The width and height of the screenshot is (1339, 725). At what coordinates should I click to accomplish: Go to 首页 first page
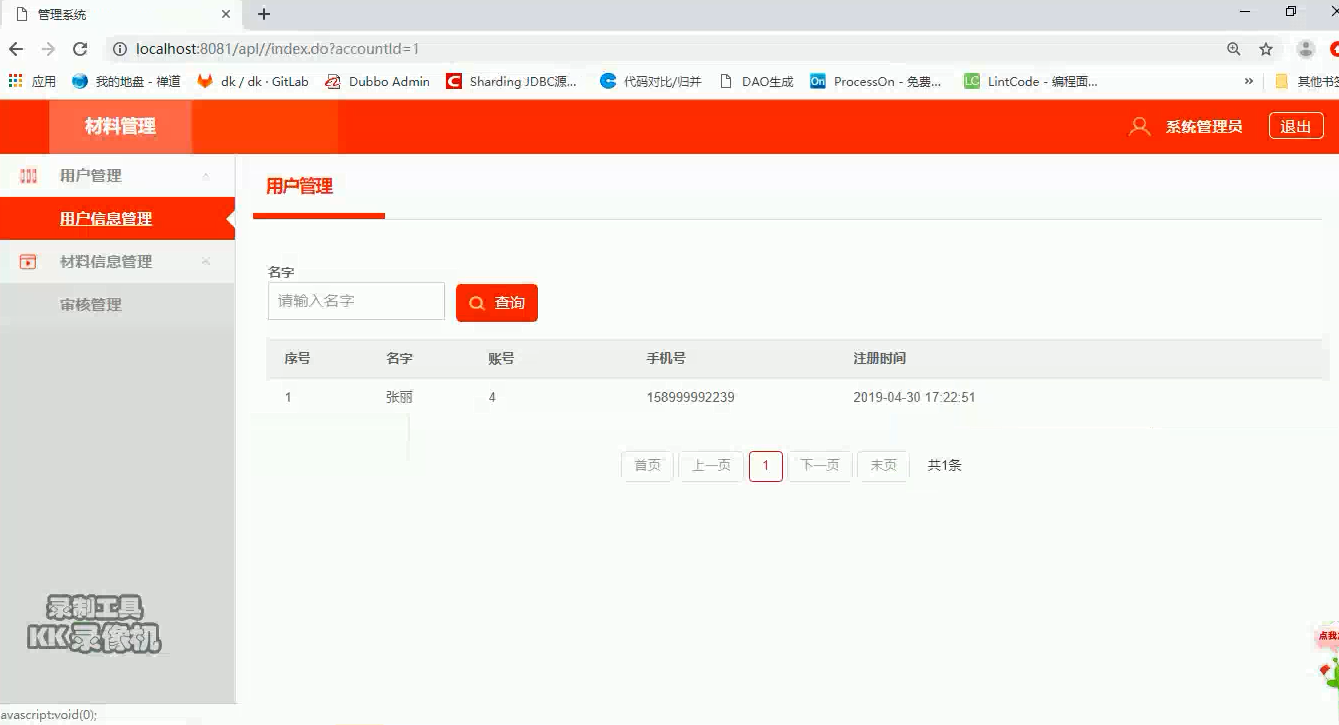pyautogui.click(x=648, y=466)
